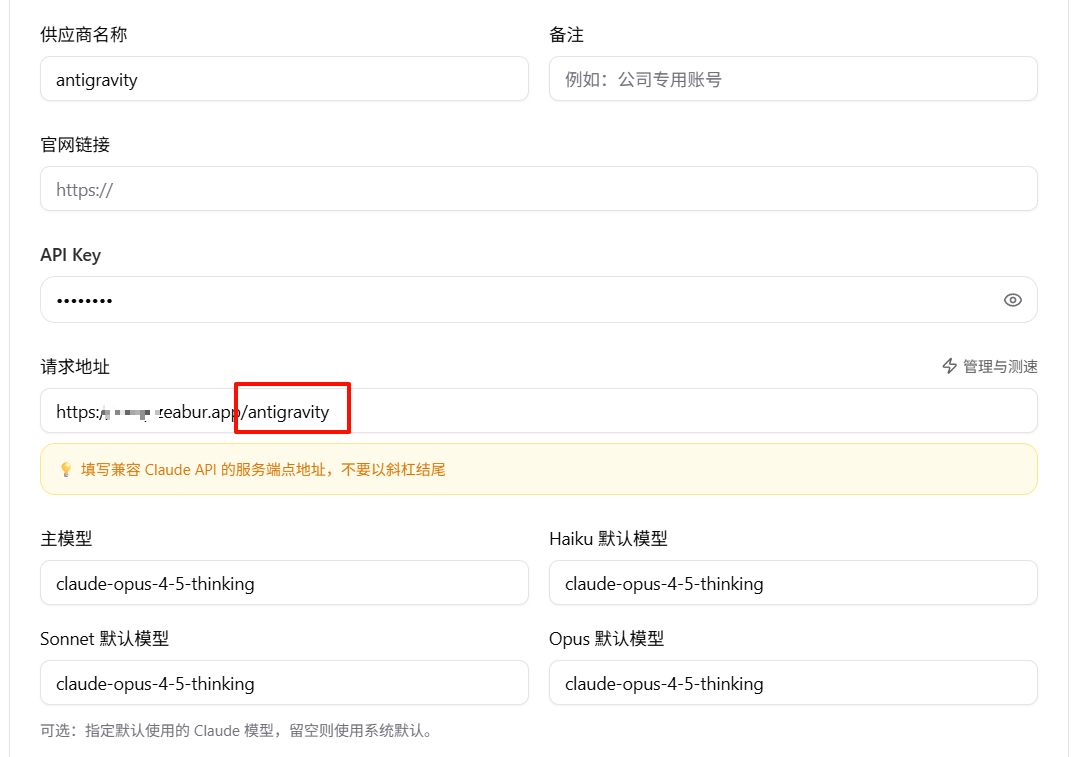Screen dimensions: 1088x757
Task: Click the 官网链接 https:// field
Action: [538, 189]
